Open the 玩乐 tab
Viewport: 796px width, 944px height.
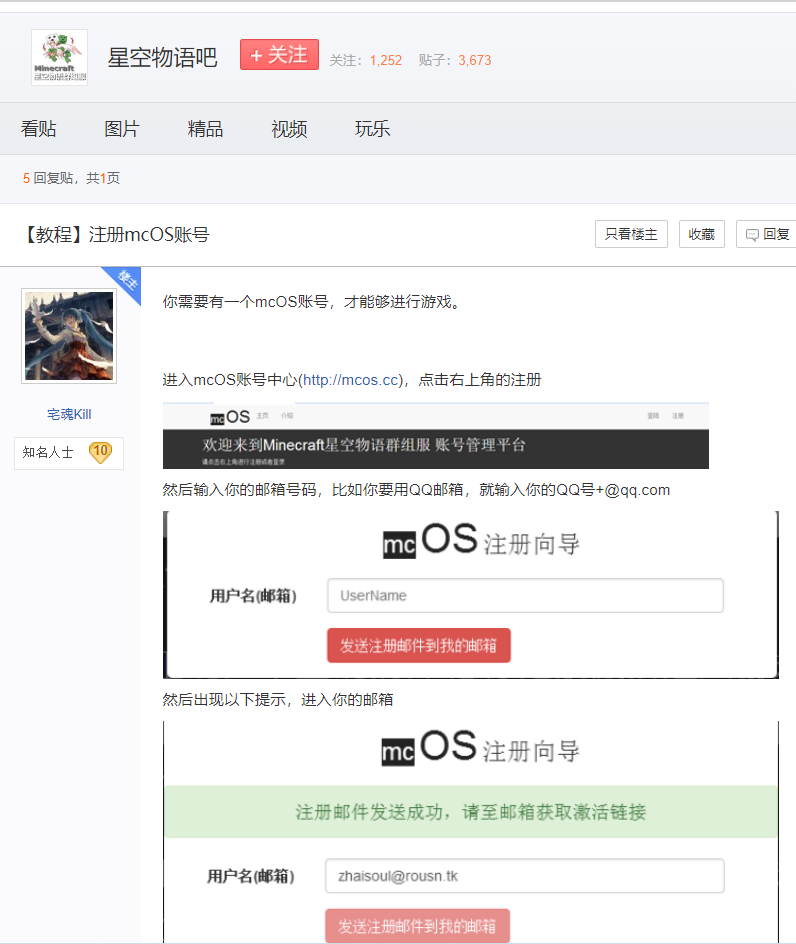point(372,129)
